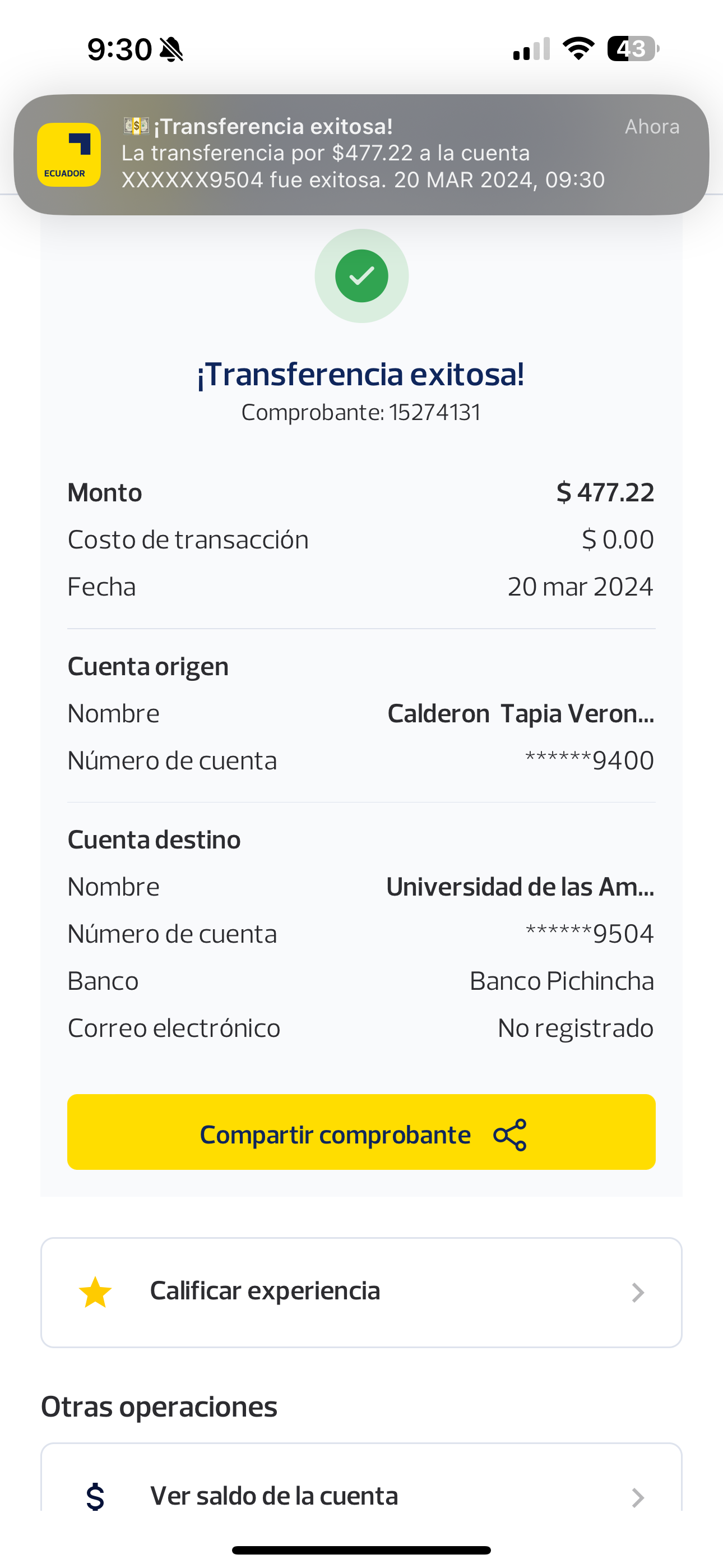Open the Transferencia exitosa notification banner
This screenshot has width=723, height=1568.
pyautogui.click(x=361, y=154)
